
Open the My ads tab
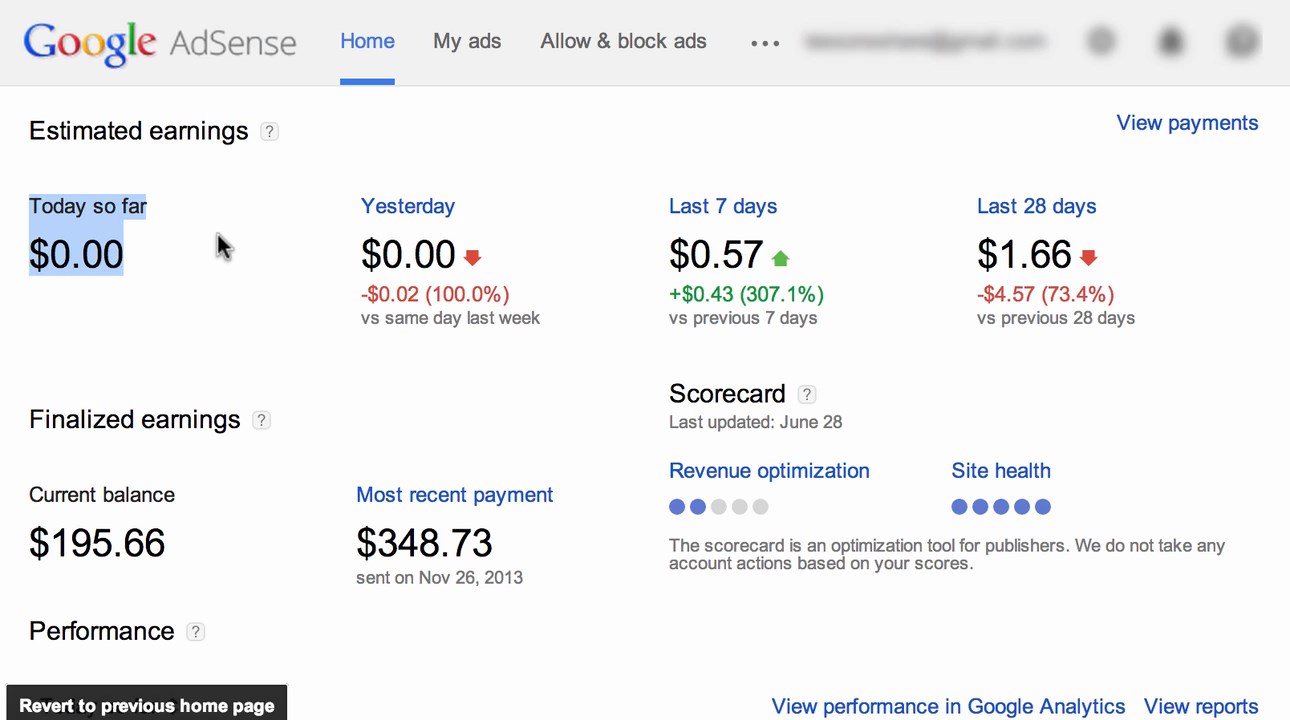(467, 42)
